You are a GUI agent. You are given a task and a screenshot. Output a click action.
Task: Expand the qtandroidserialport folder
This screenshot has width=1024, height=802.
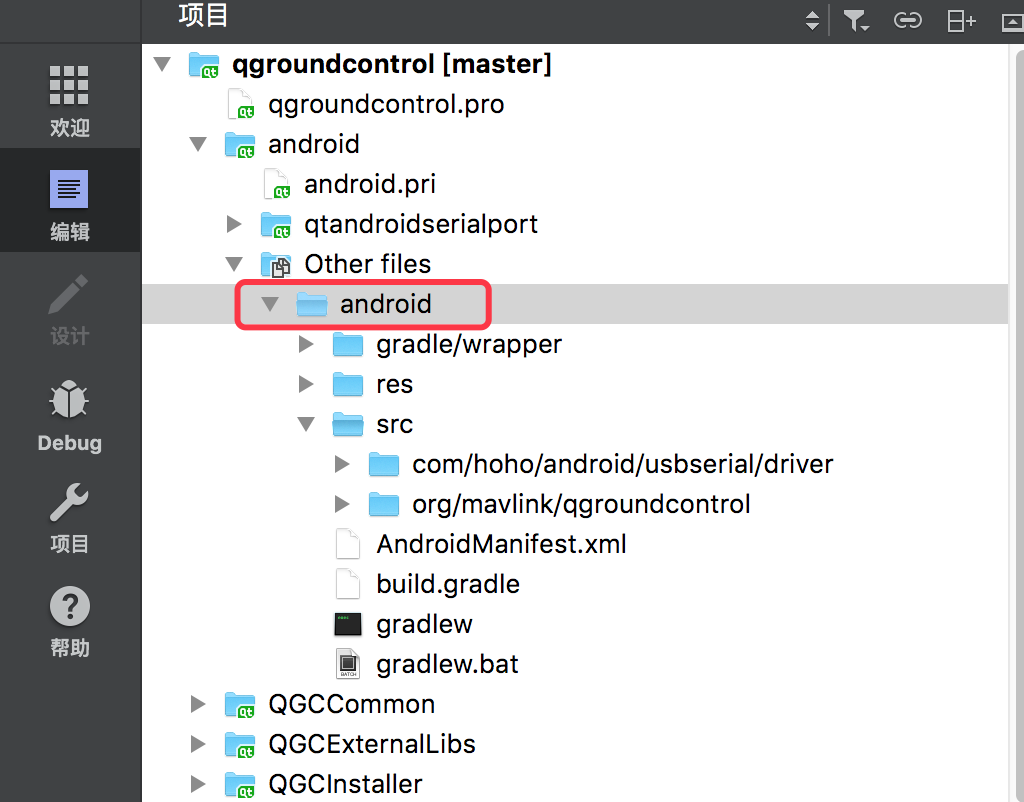pyautogui.click(x=233, y=224)
